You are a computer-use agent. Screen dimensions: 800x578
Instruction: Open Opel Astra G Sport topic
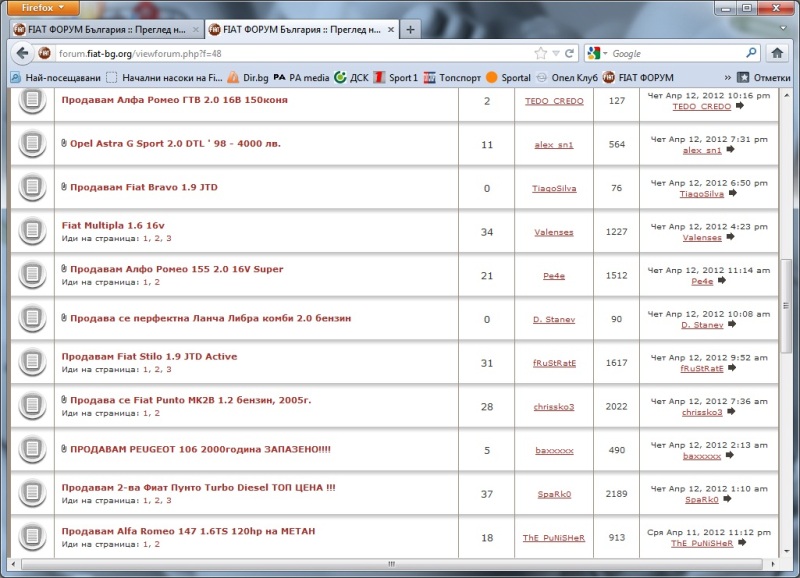(175, 143)
